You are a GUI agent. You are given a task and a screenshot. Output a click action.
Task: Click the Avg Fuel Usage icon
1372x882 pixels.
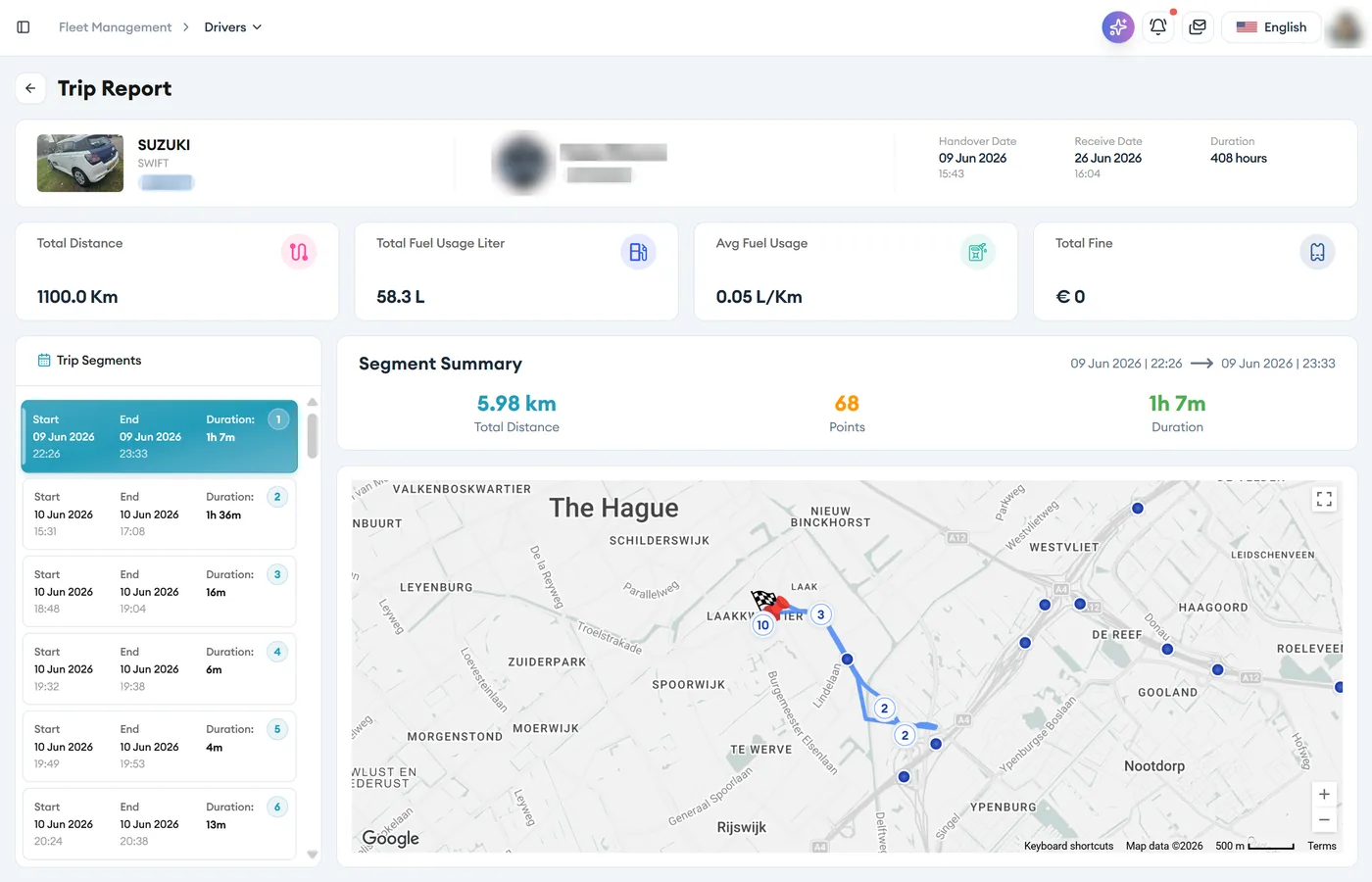pyautogui.click(x=977, y=252)
